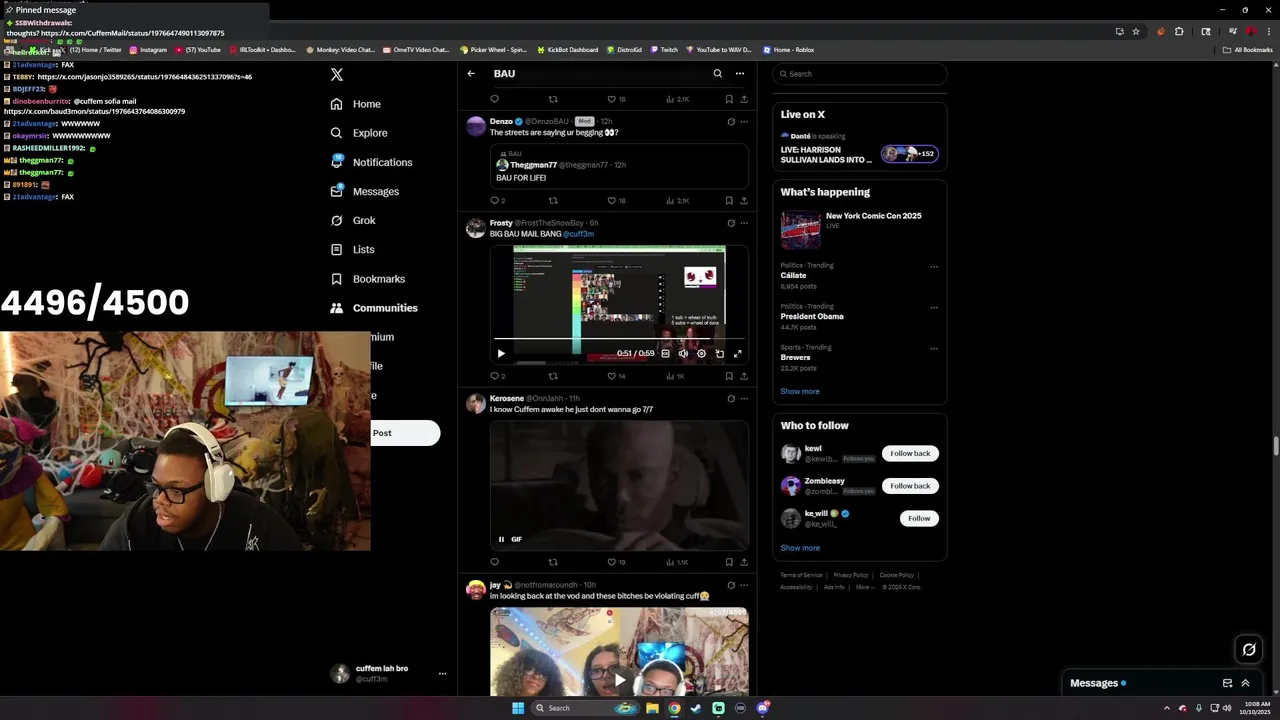This screenshot has height=720, width=1280.
Task: Open Twitch bookmark in bookmarks bar
Action: pyautogui.click(x=664, y=50)
